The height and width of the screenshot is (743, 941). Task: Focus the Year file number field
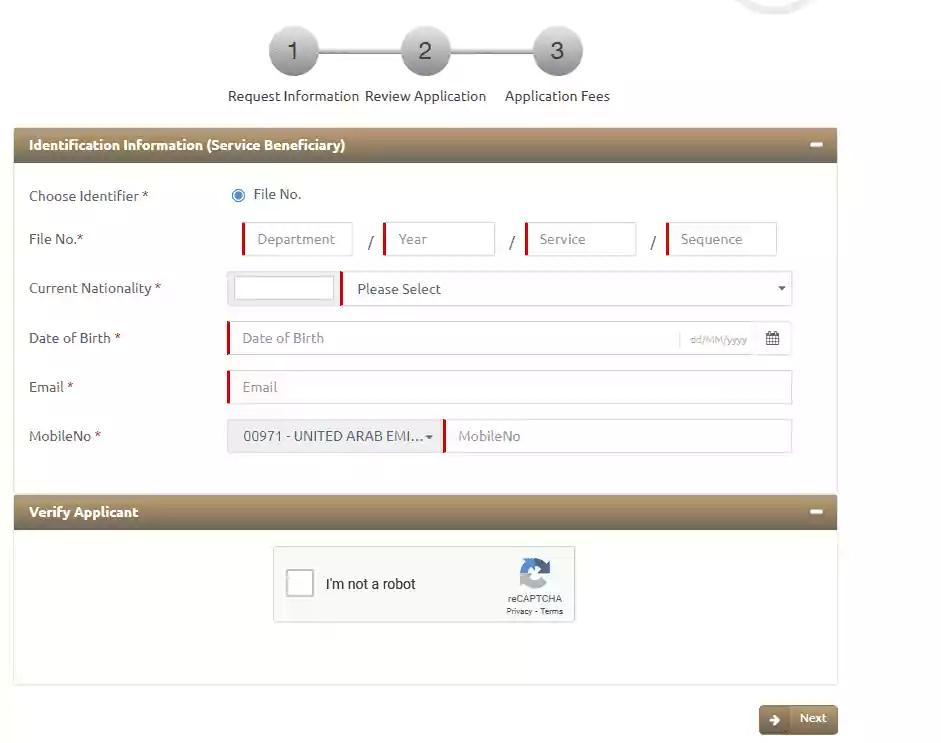[439, 239]
